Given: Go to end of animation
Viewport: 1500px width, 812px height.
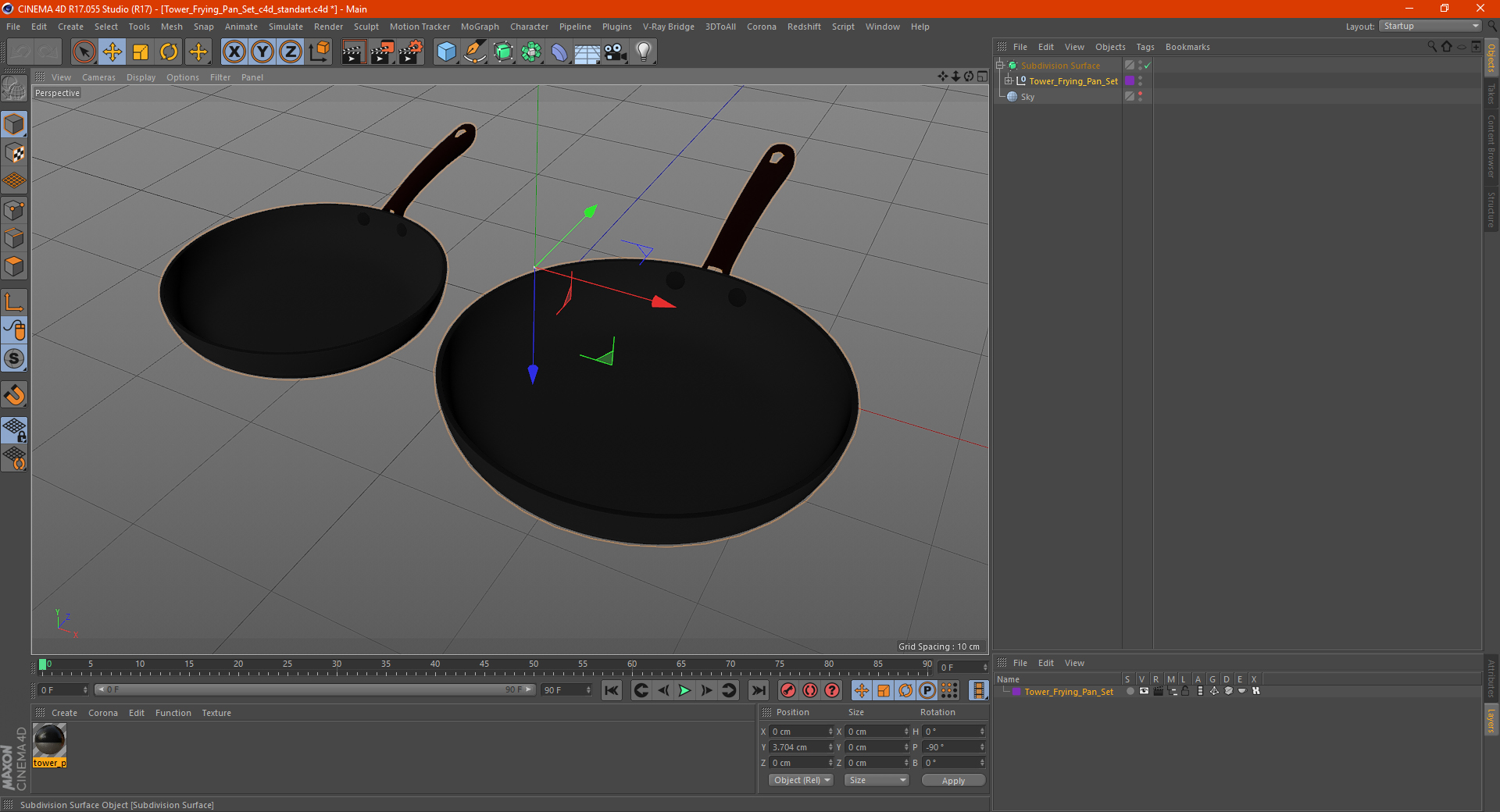Looking at the screenshot, I should click(x=759, y=690).
